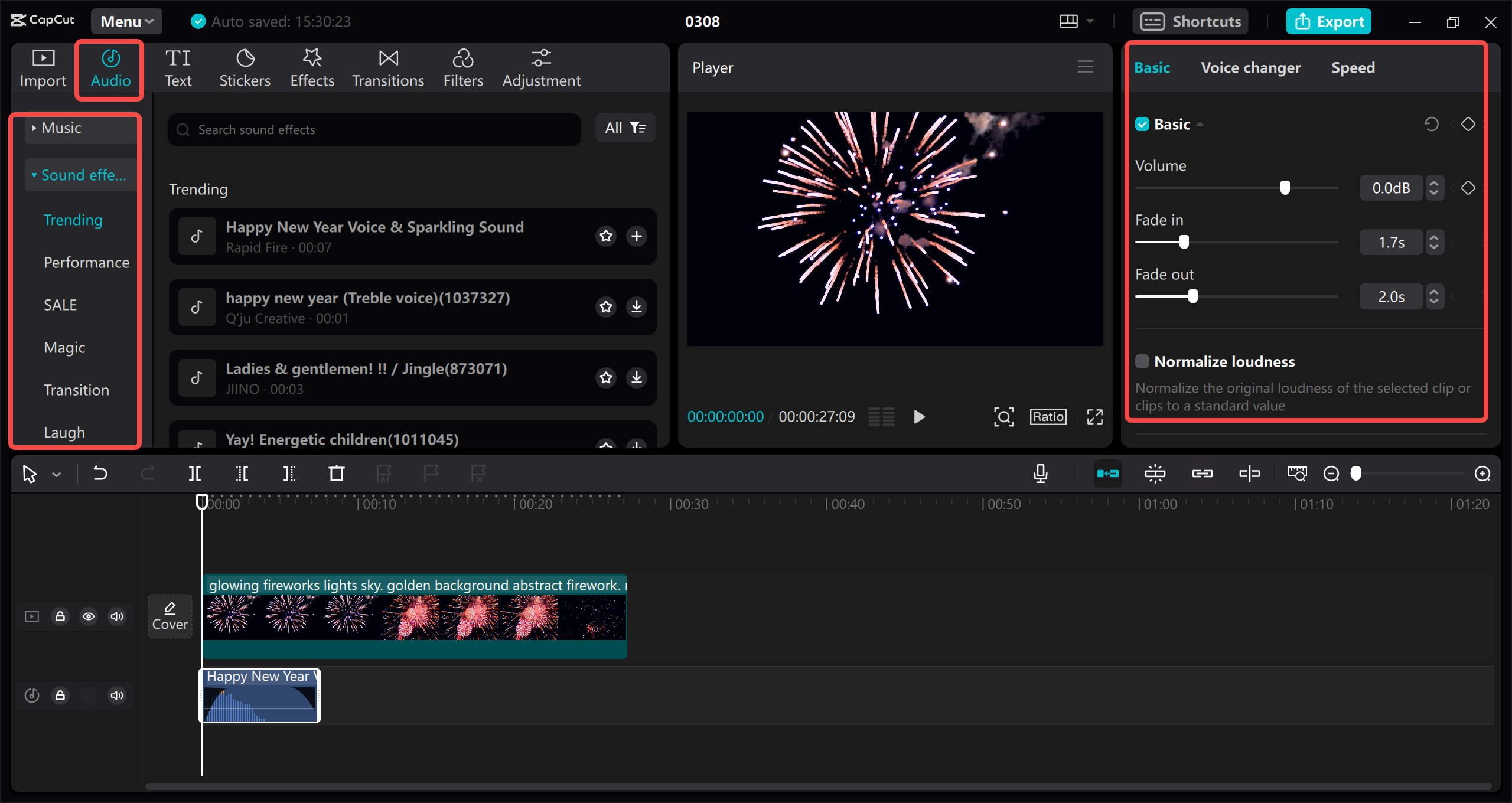Download the happy new year (Treble voice) sound
This screenshot has height=803, width=1512.
point(636,307)
